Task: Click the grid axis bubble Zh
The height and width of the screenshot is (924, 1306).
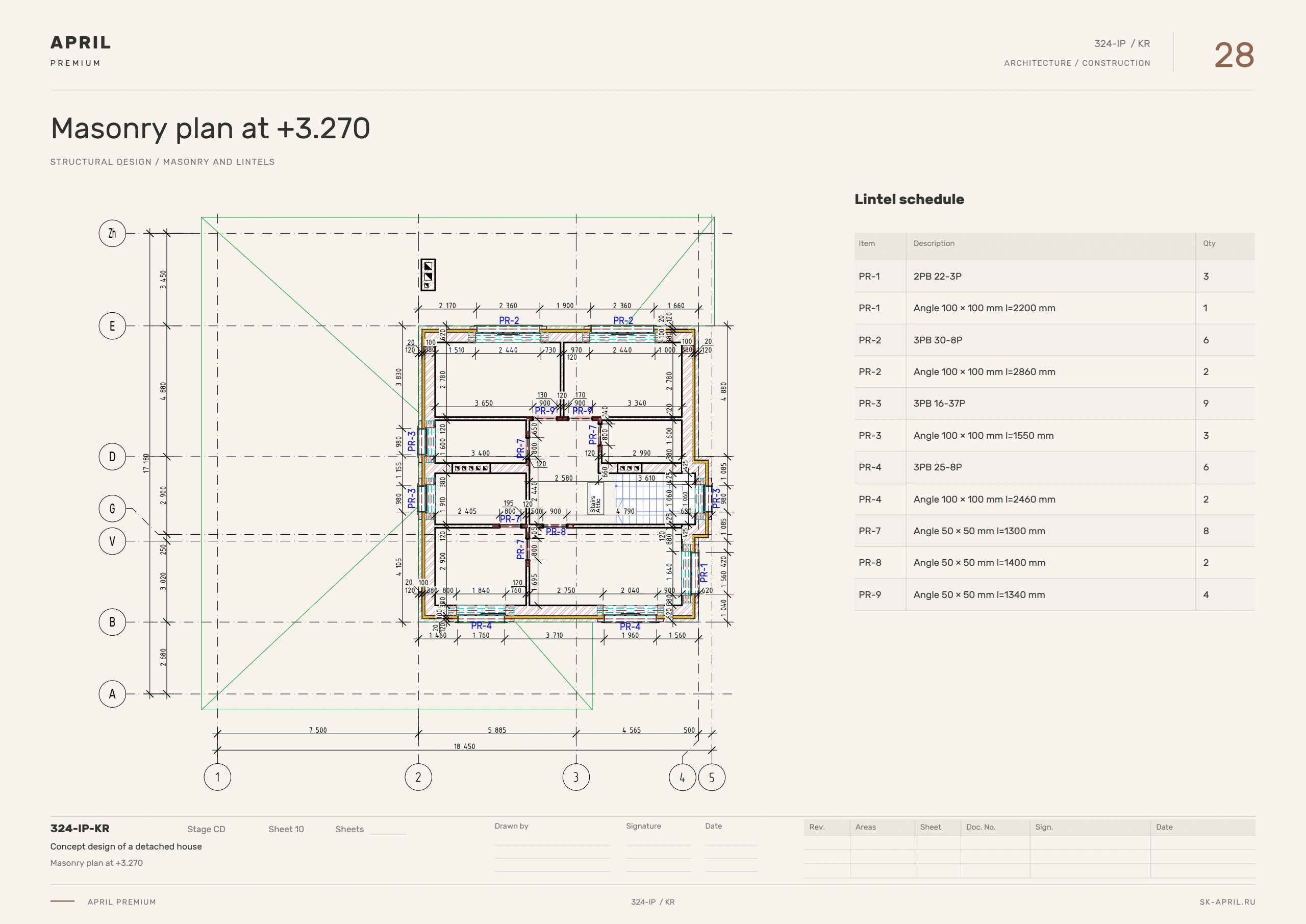Action: pyautogui.click(x=112, y=233)
